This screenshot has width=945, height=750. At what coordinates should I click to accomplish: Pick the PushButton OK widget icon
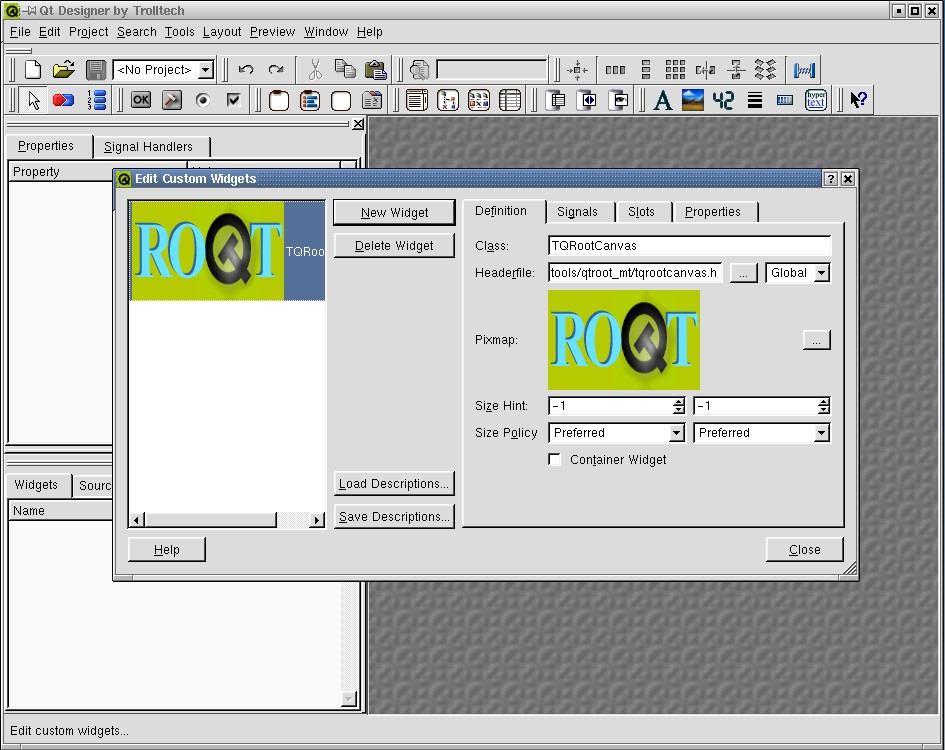[141, 100]
